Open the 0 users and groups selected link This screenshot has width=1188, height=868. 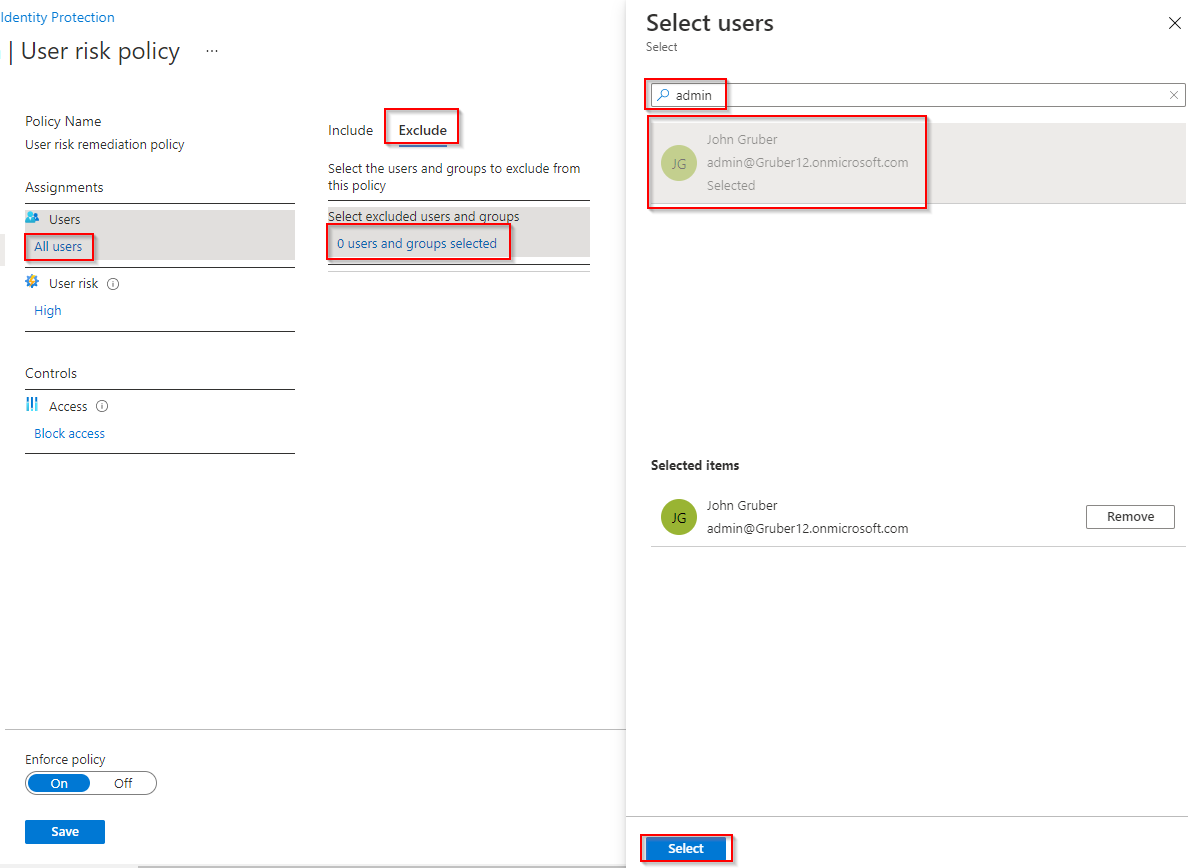418,242
